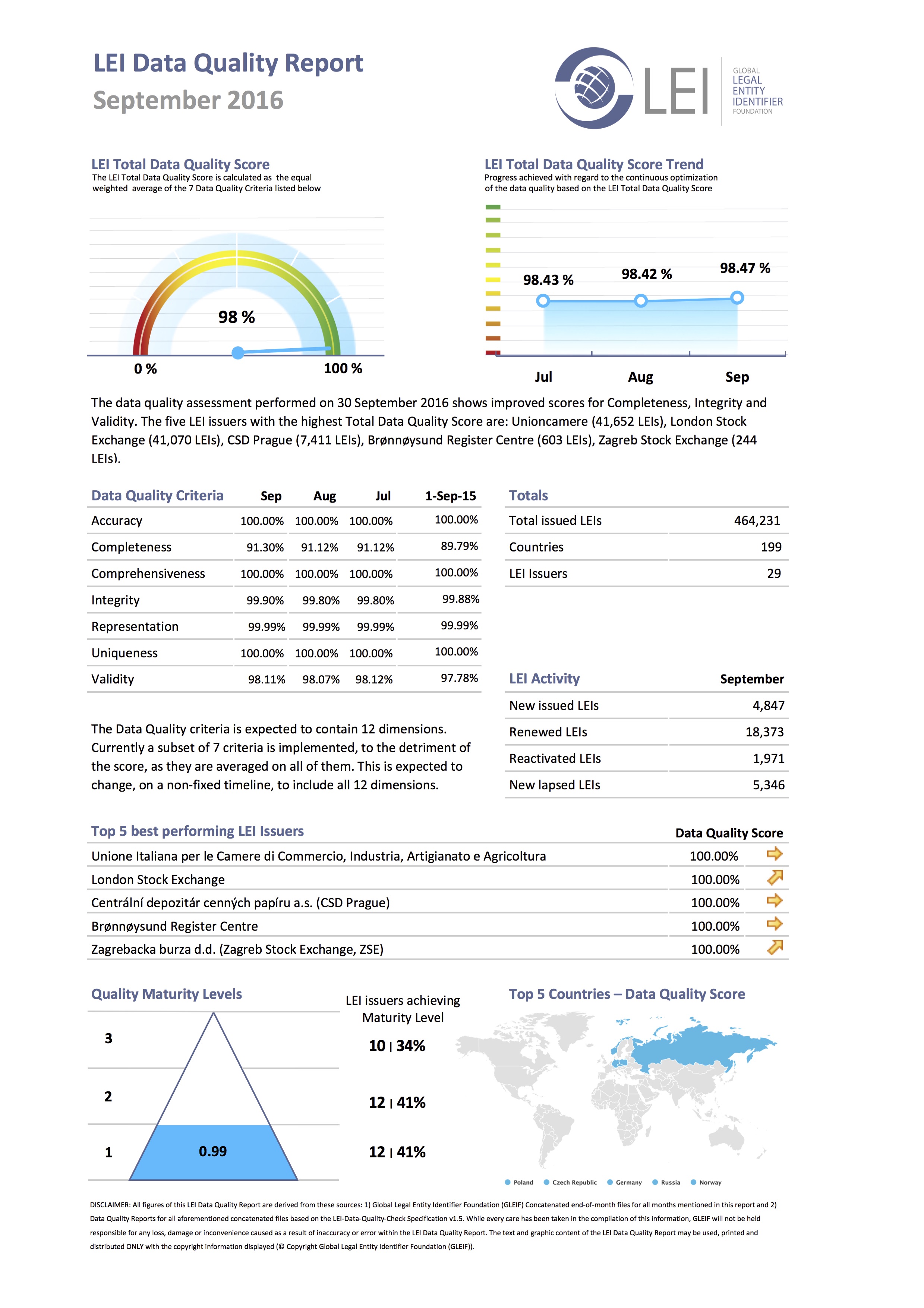
Task: Click the Top 5 best performing LEI Issuers heading
Action: click(x=198, y=831)
